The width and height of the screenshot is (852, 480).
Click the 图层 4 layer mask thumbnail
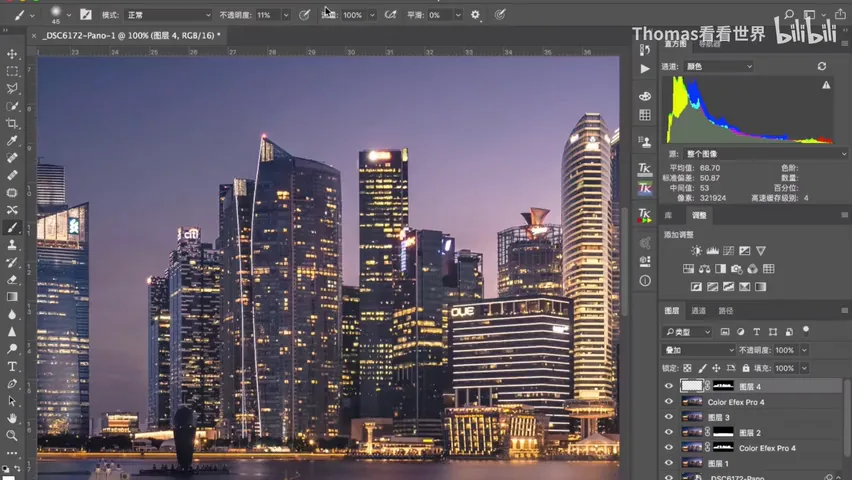click(x=723, y=386)
